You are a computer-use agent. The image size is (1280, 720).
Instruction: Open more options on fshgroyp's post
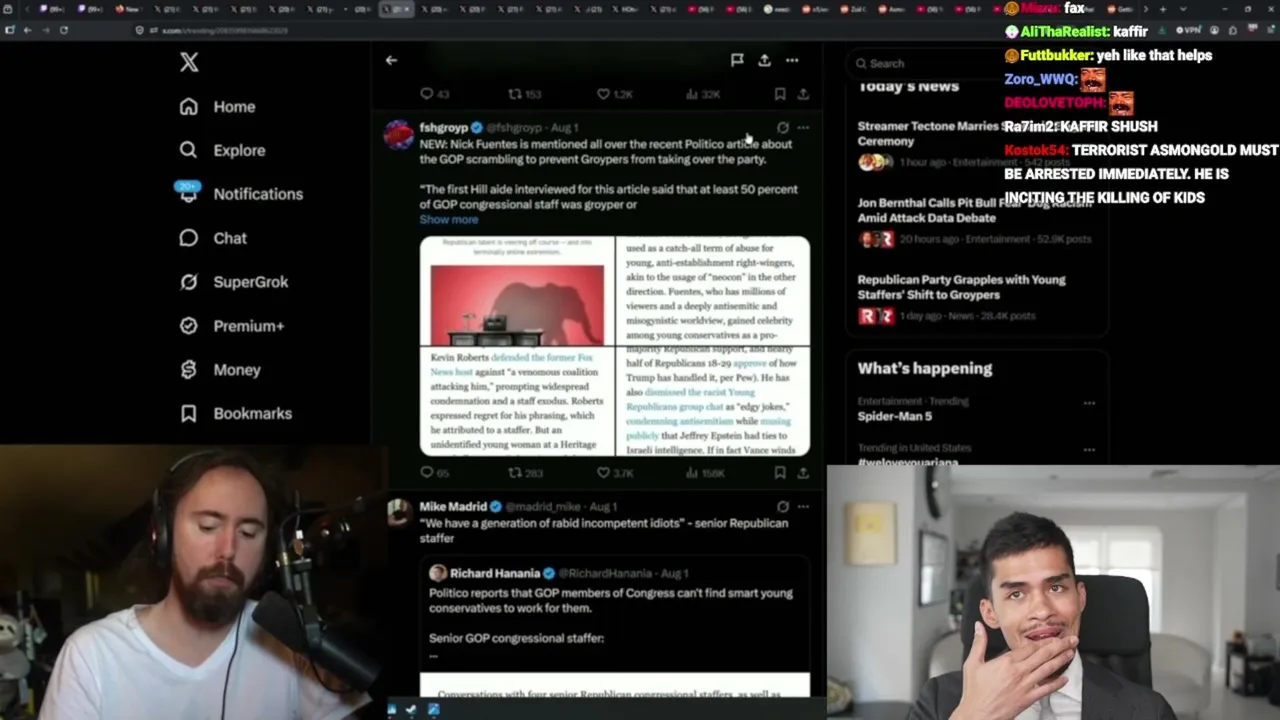tap(803, 128)
